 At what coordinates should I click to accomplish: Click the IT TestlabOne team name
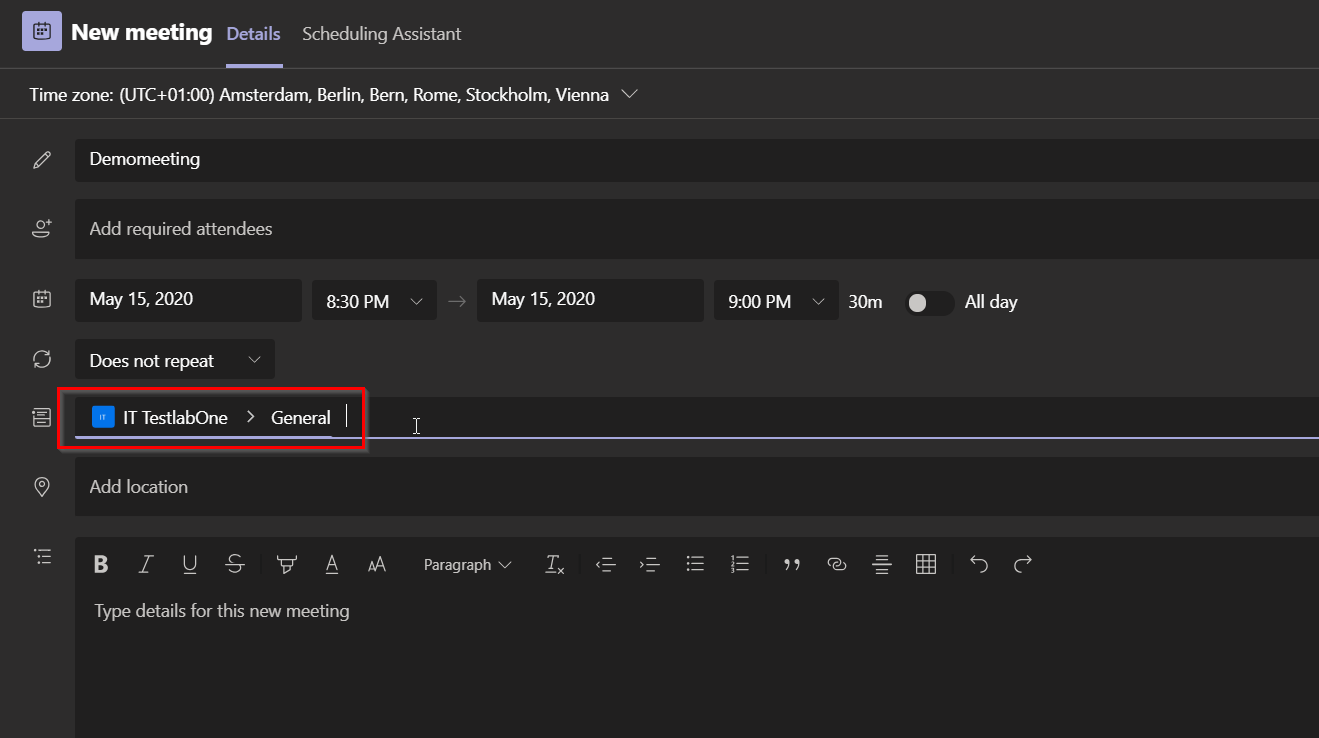(x=175, y=418)
